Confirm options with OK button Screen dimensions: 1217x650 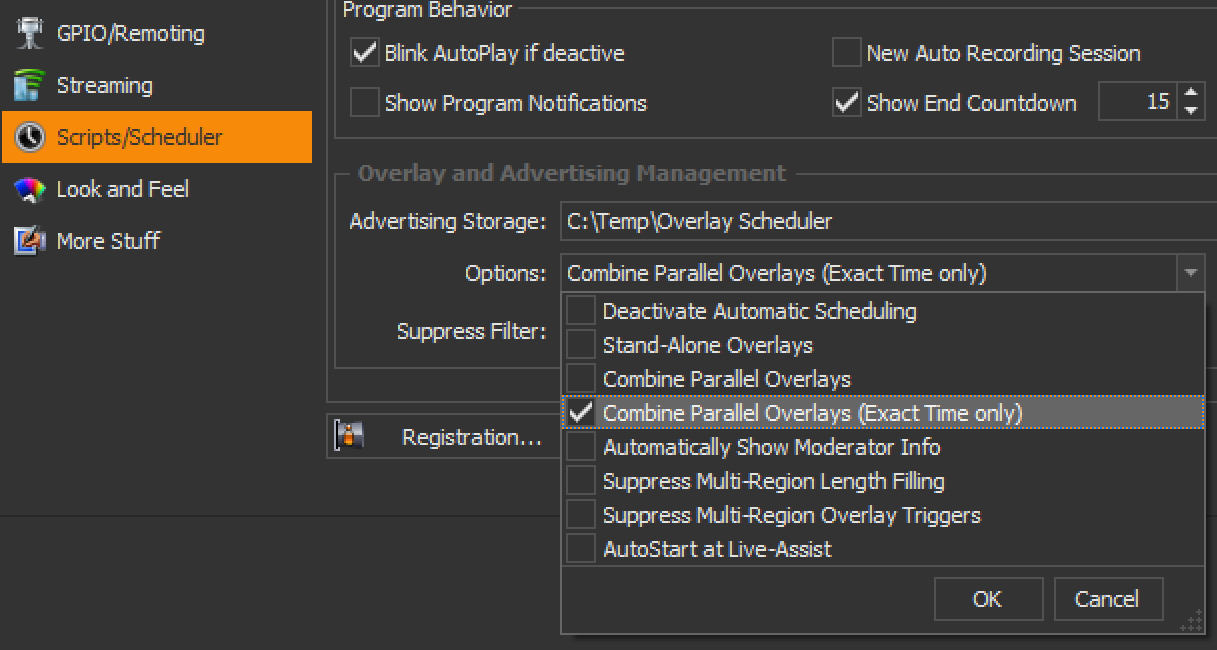pyautogui.click(x=987, y=599)
